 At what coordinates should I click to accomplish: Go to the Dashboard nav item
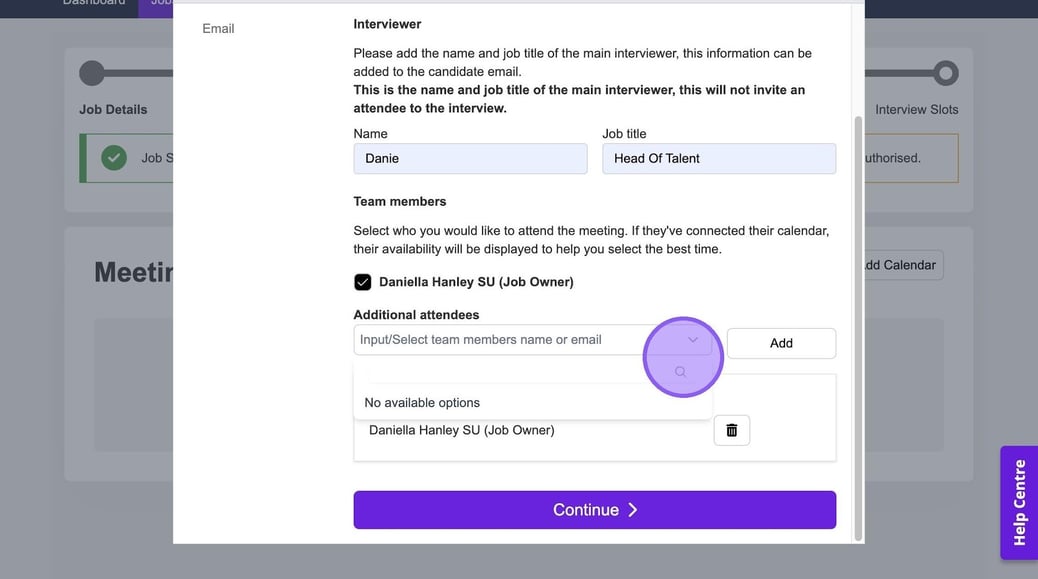pos(94,3)
